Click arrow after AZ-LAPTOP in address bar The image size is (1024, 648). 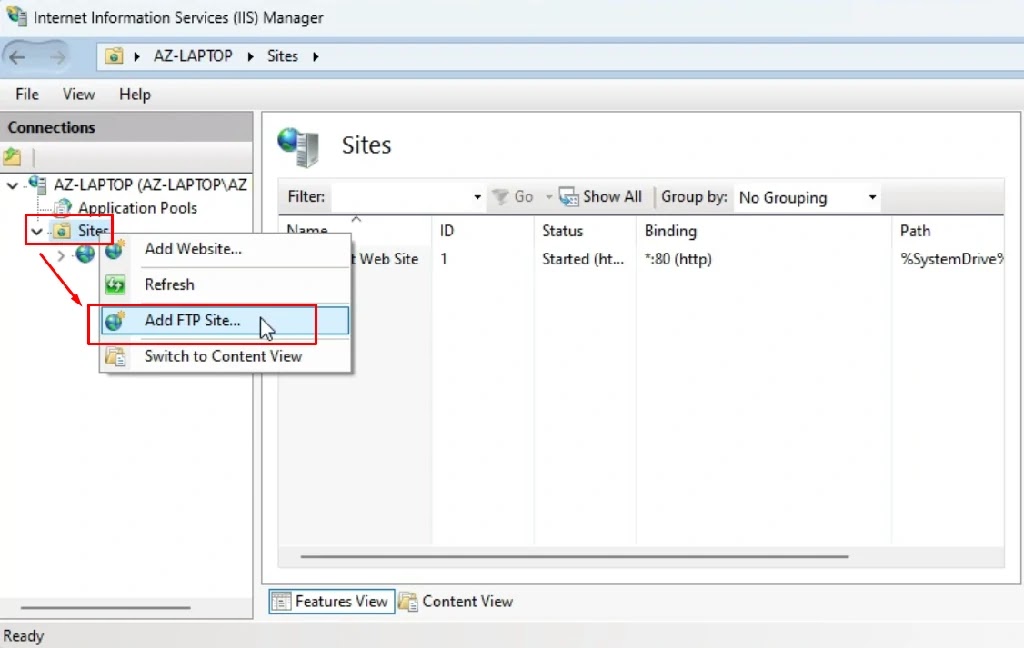[x=250, y=57]
